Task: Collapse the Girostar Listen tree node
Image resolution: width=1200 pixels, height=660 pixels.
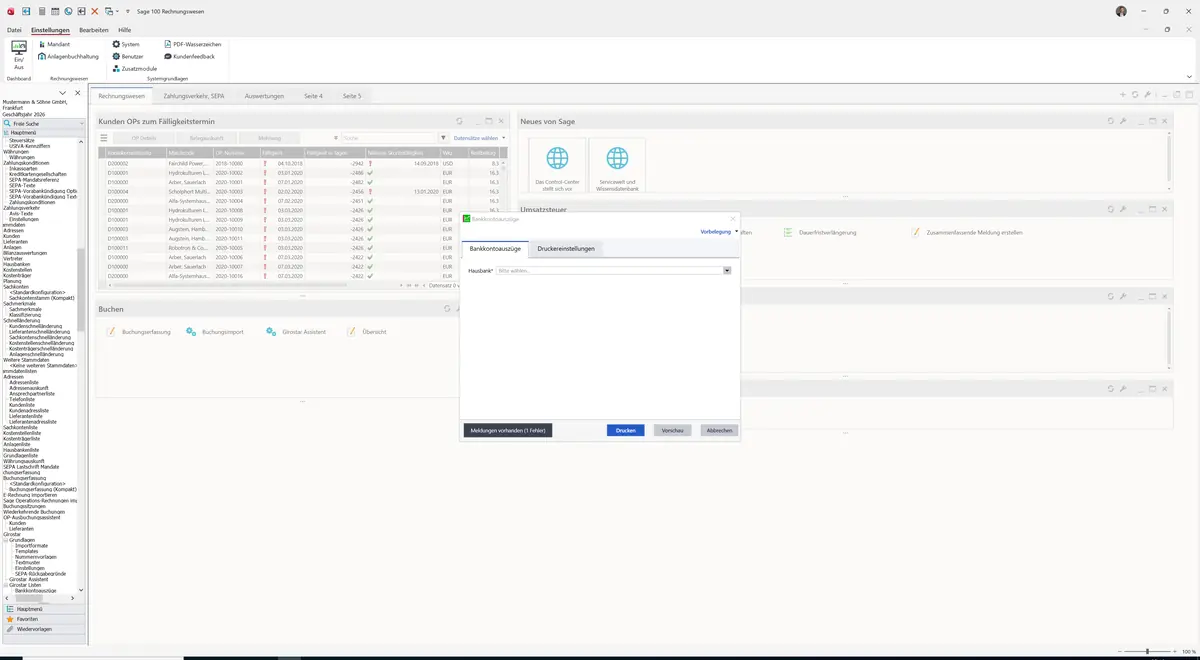Action: click(x=5, y=585)
